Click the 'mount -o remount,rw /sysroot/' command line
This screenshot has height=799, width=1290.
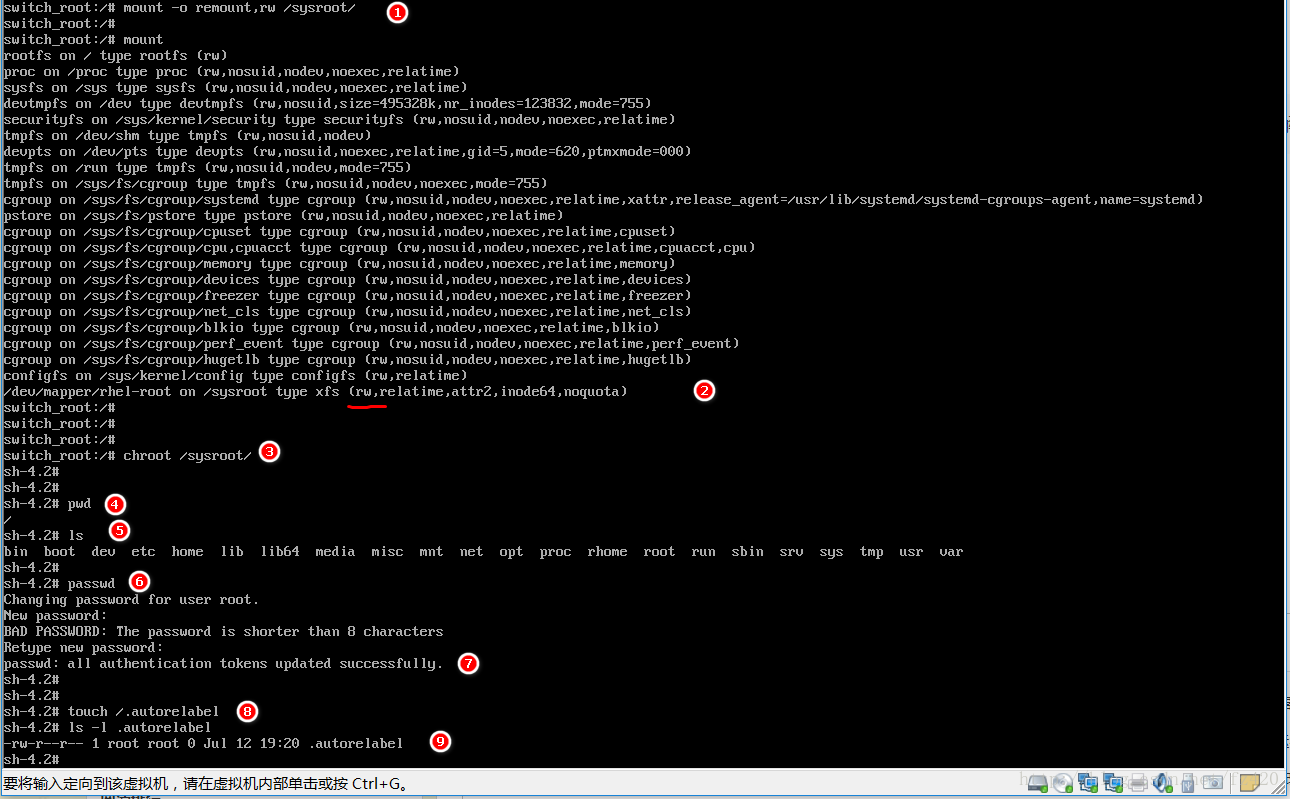pos(180,8)
